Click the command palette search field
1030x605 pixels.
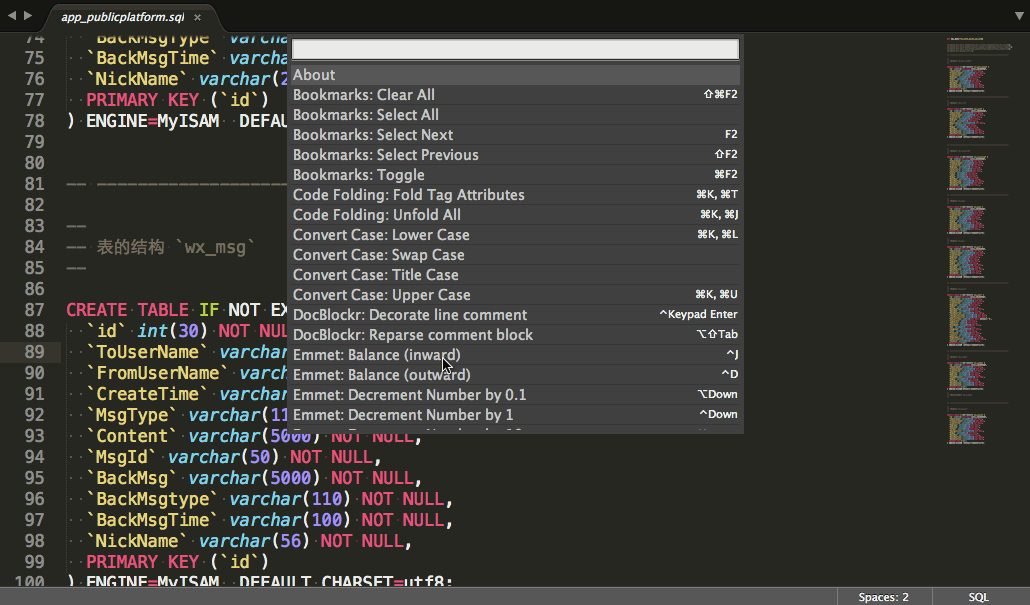[515, 49]
